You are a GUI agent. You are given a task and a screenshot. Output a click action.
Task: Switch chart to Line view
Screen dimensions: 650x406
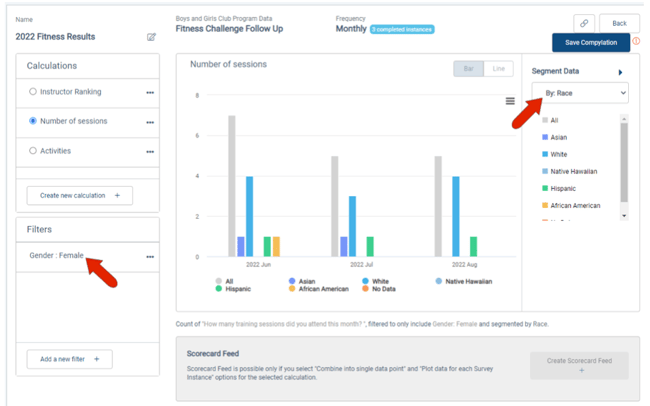[x=499, y=69]
